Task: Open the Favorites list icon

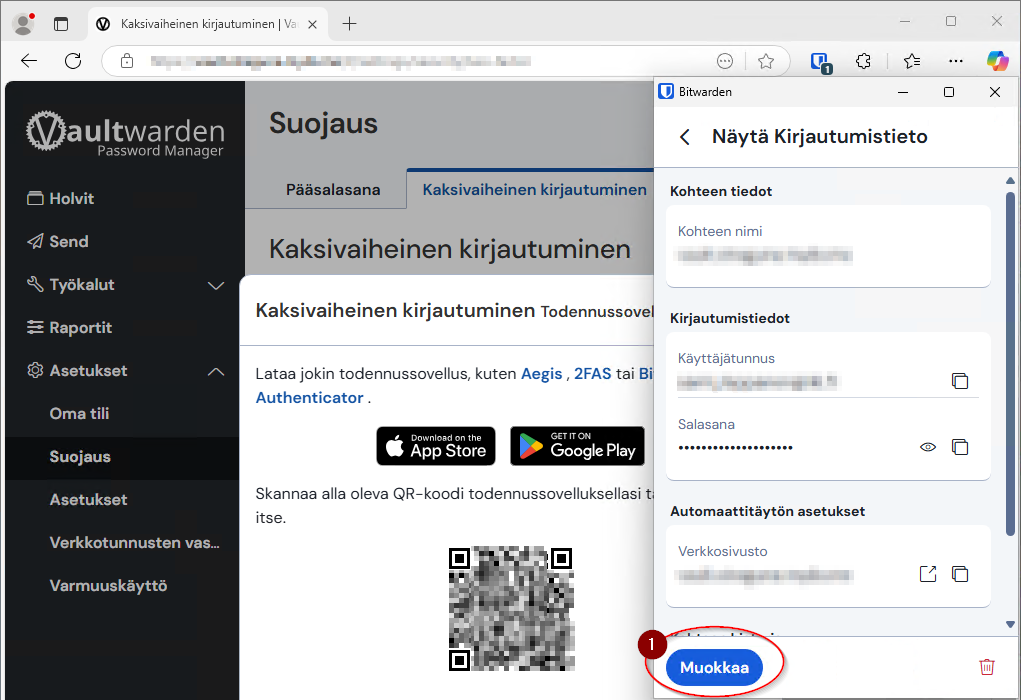Action: (912, 61)
